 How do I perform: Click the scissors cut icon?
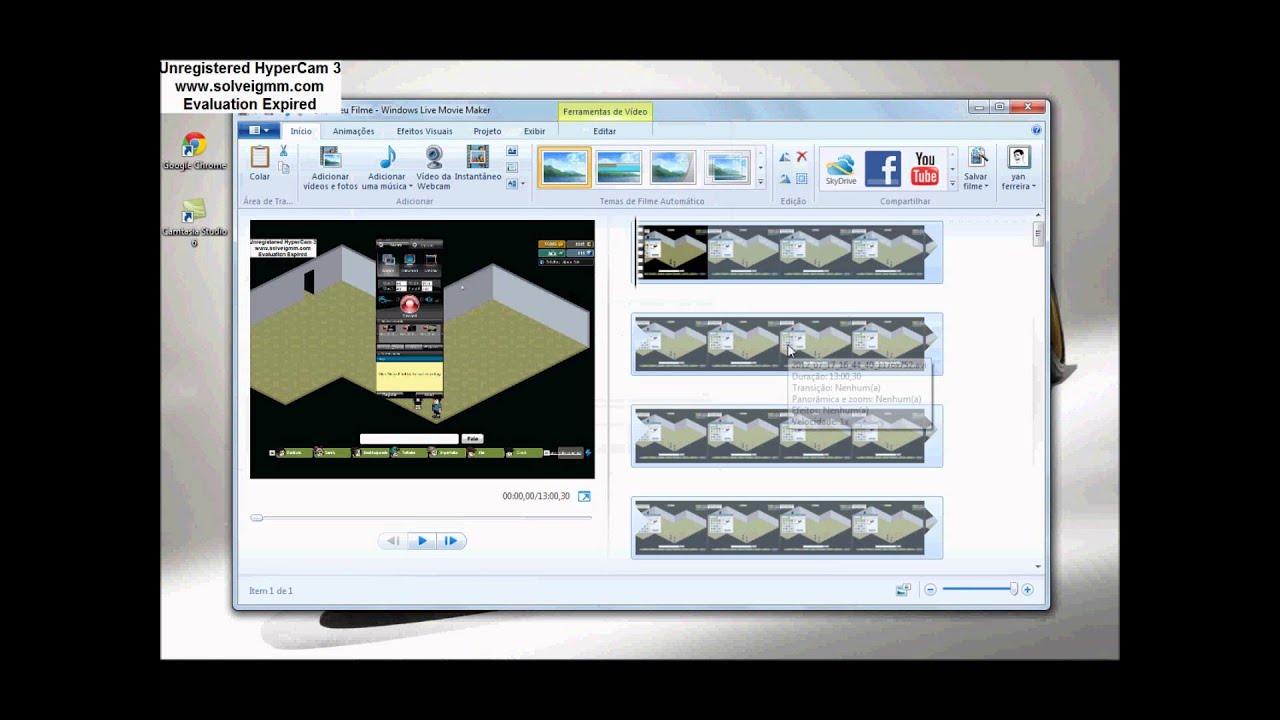point(284,151)
